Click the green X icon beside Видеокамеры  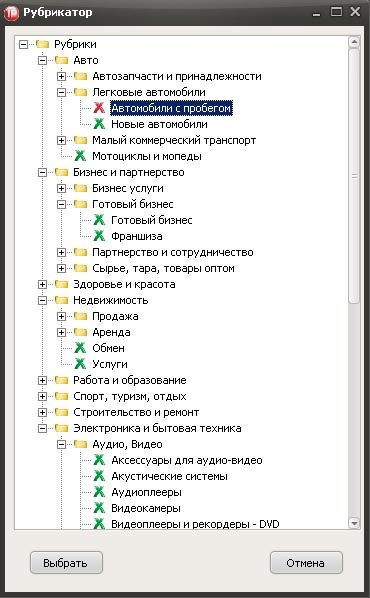99,508
